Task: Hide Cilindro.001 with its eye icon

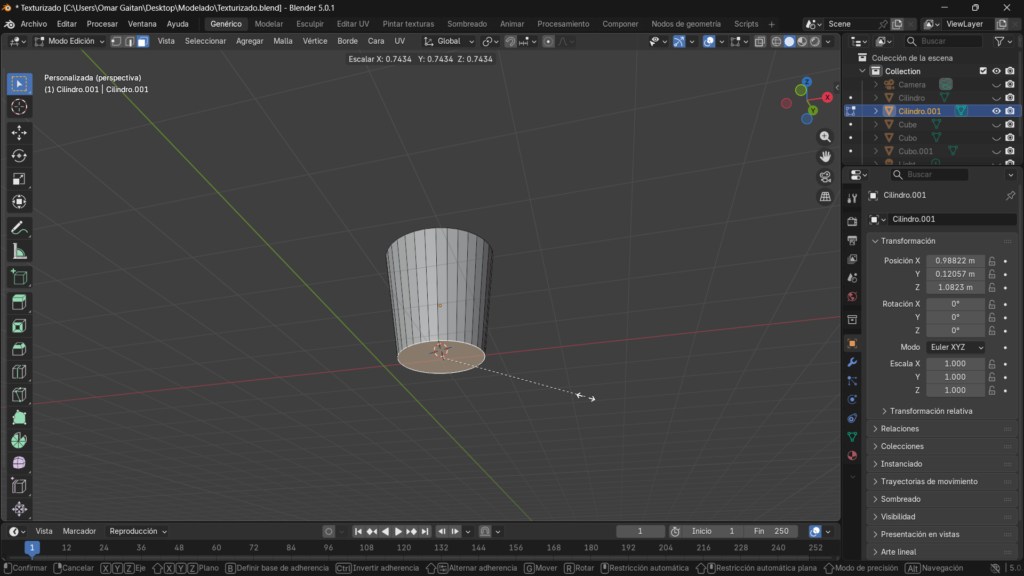Action: pos(996,111)
